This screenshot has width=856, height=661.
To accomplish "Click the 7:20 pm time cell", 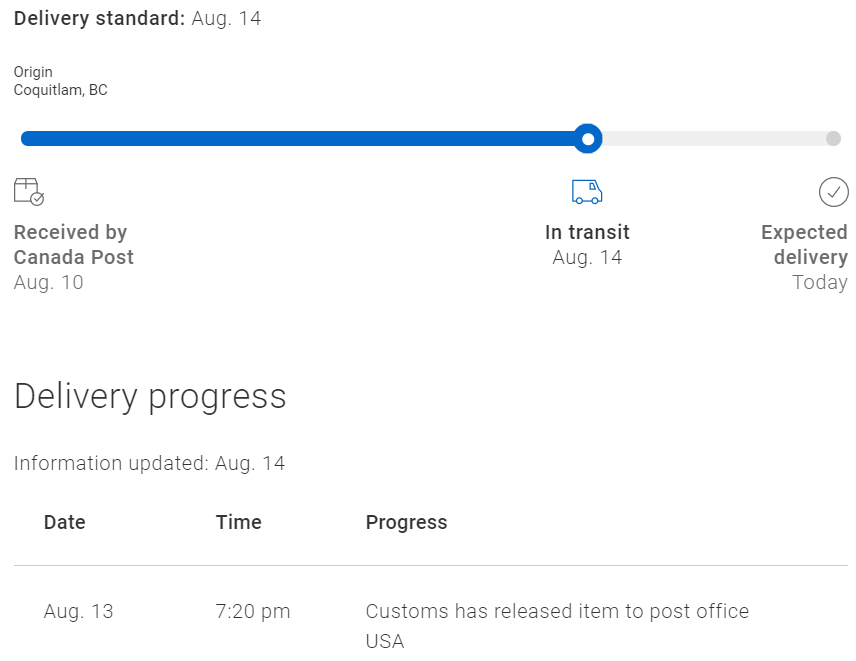I will pyautogui.click(x=253, y=611).
